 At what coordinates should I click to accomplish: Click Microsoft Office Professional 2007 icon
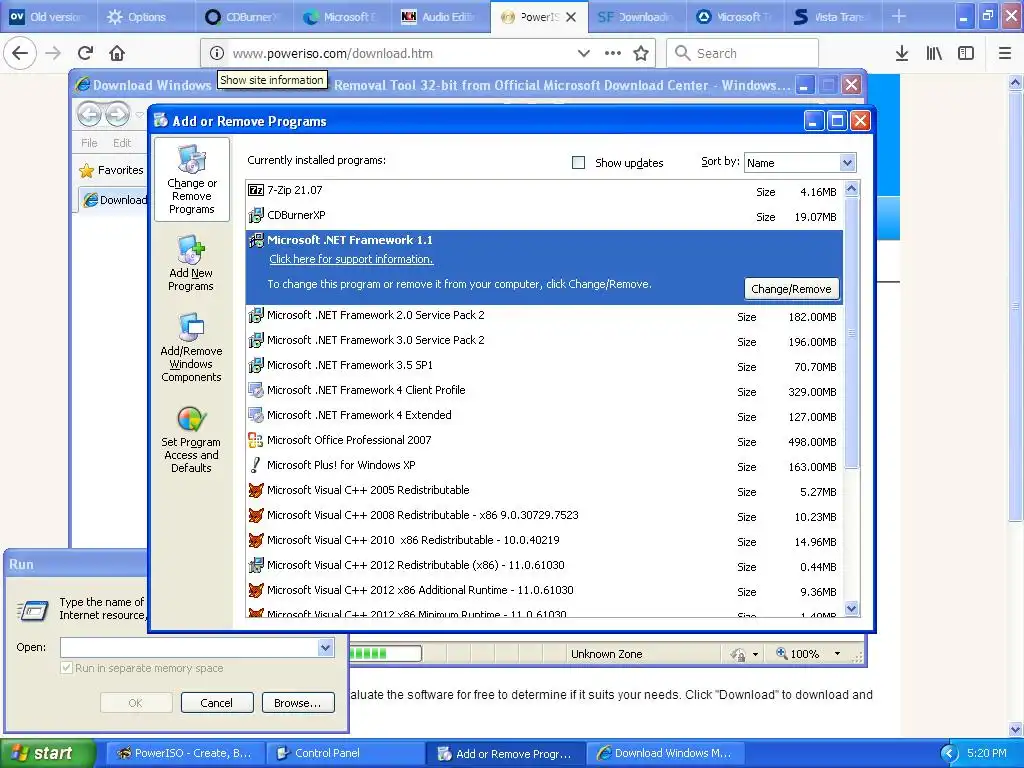tap(256, 440)
